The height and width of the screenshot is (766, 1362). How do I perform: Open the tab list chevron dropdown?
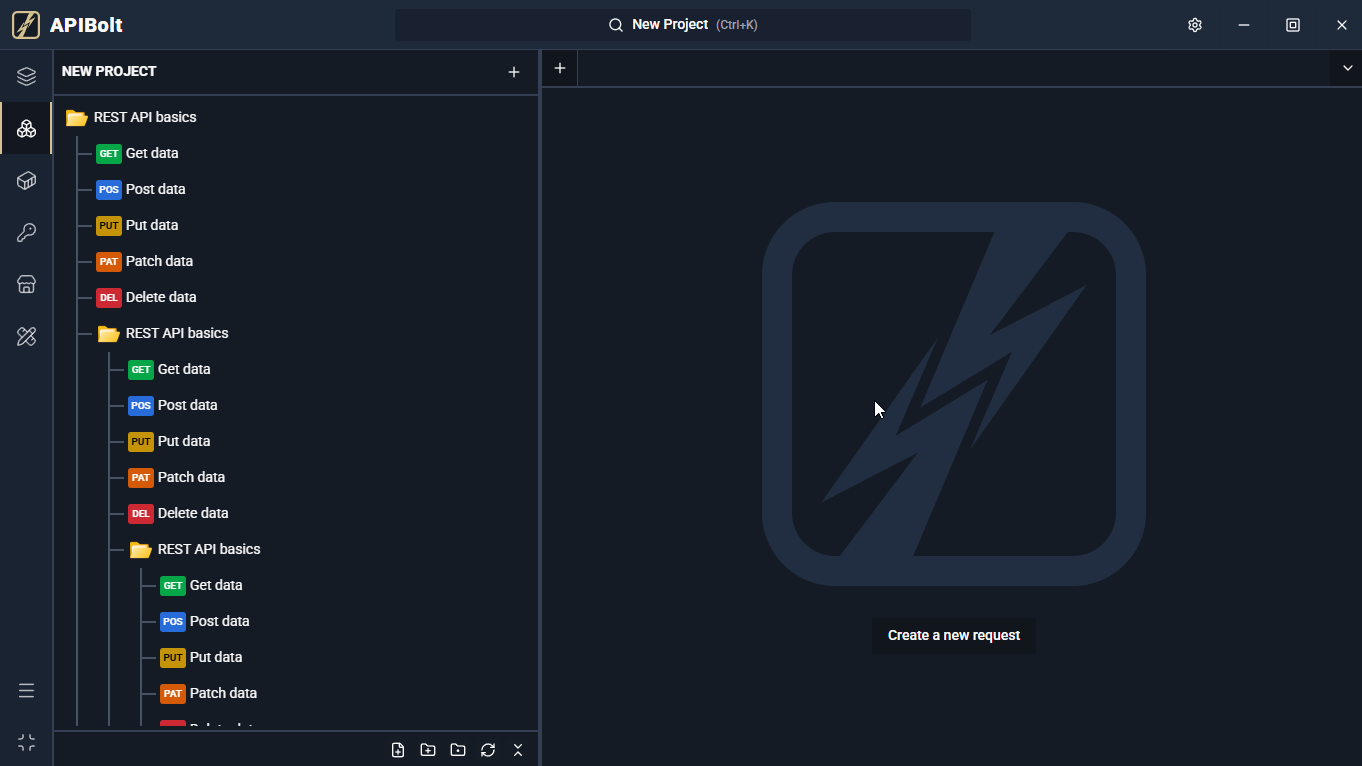(x=1347, y=68)
